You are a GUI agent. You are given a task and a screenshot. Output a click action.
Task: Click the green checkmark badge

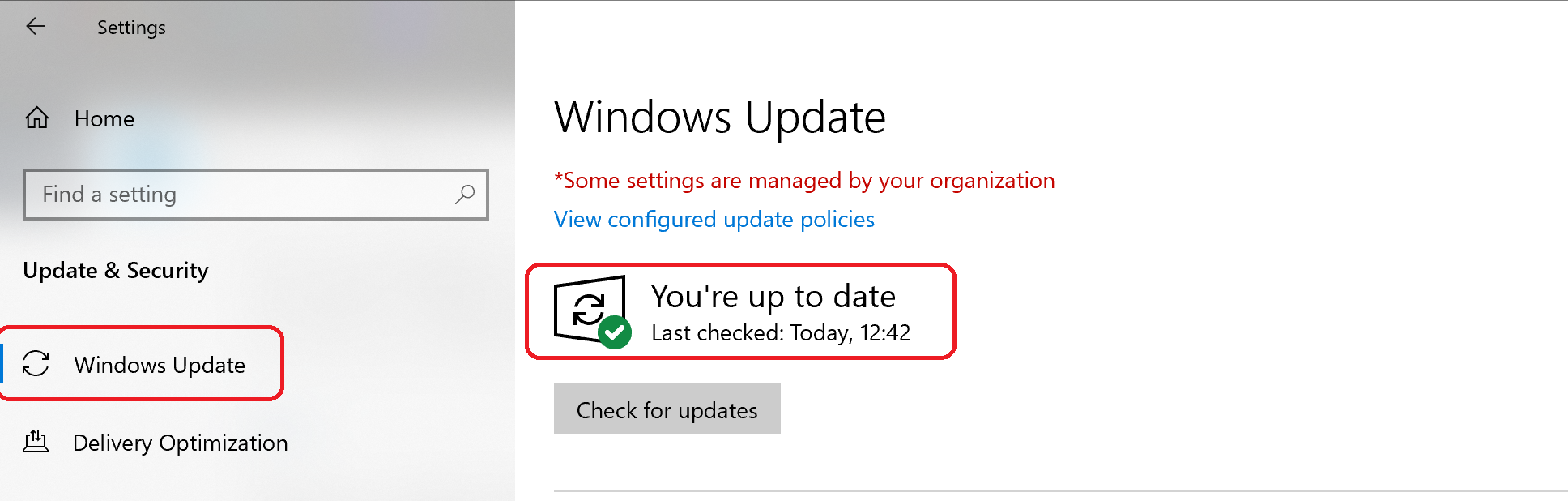(615, 332)
